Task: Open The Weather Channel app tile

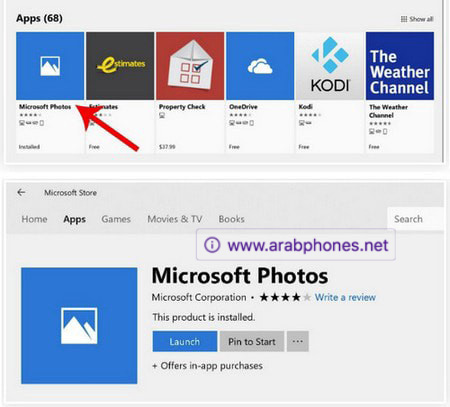Action: click(x=400, y=66)
